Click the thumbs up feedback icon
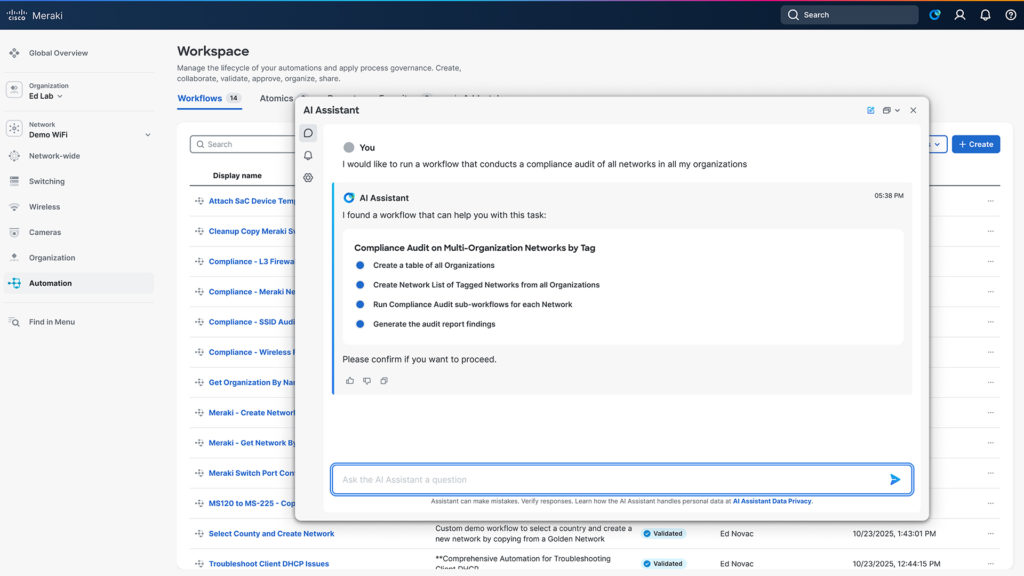This screenshot has height=576, width=1024. point(350,381)
